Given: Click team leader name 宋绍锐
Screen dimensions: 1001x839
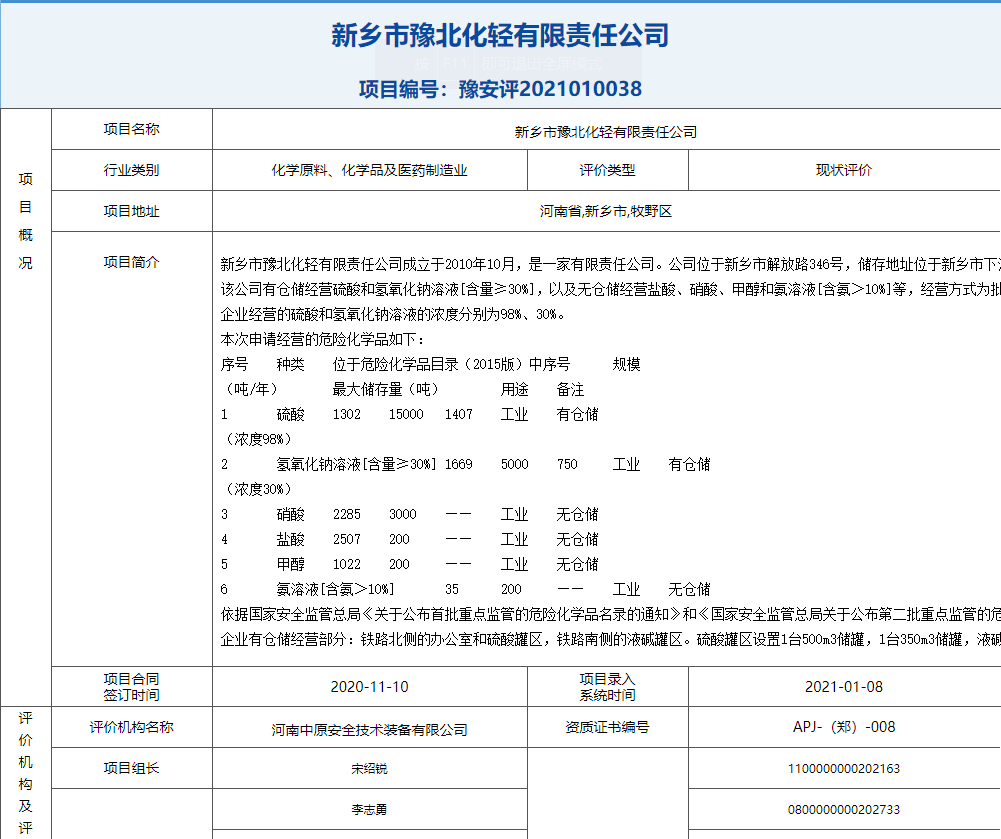Looking at the screenshot, I should point(370,769).
